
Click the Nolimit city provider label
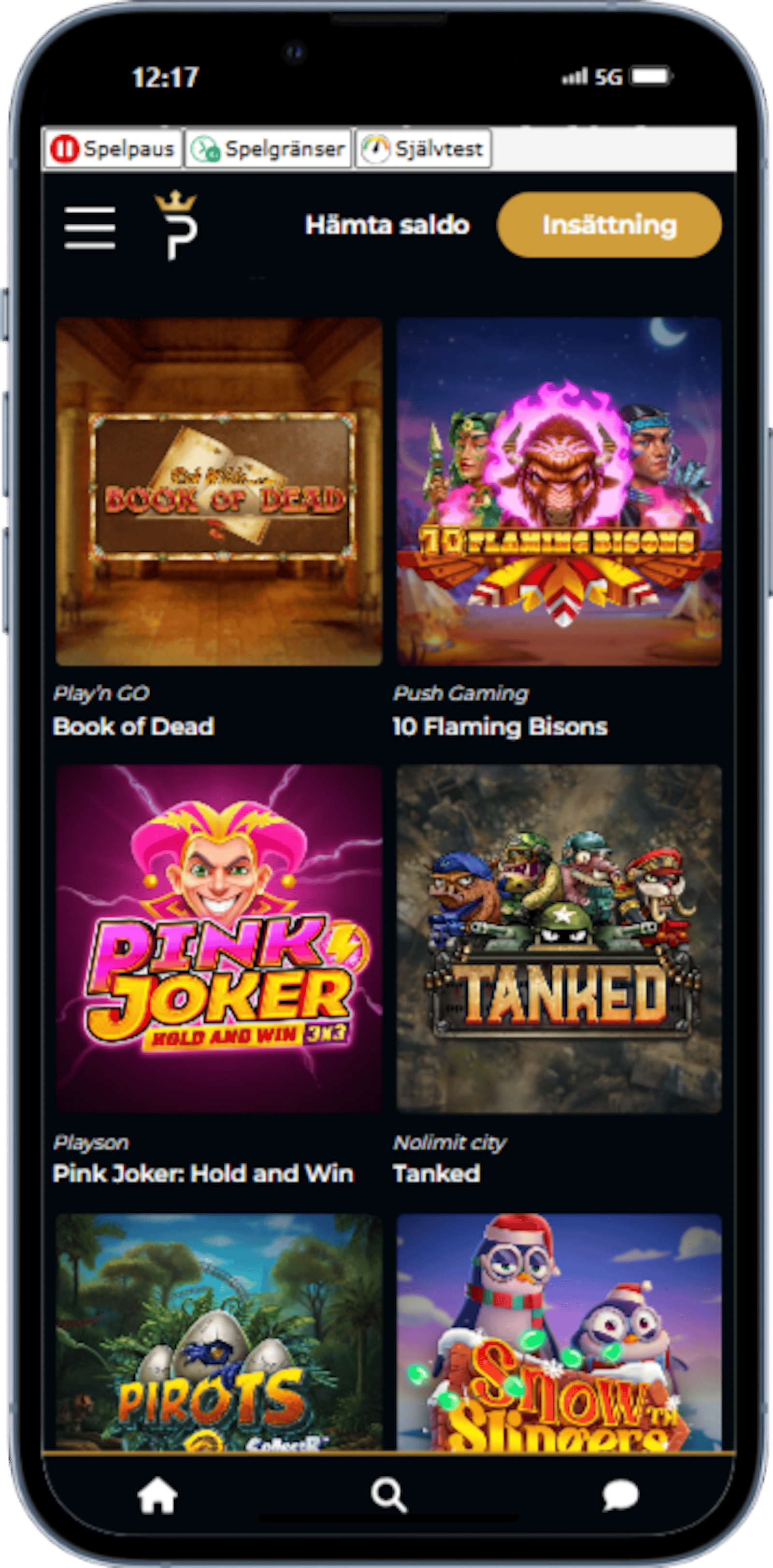click(449, 1142)
